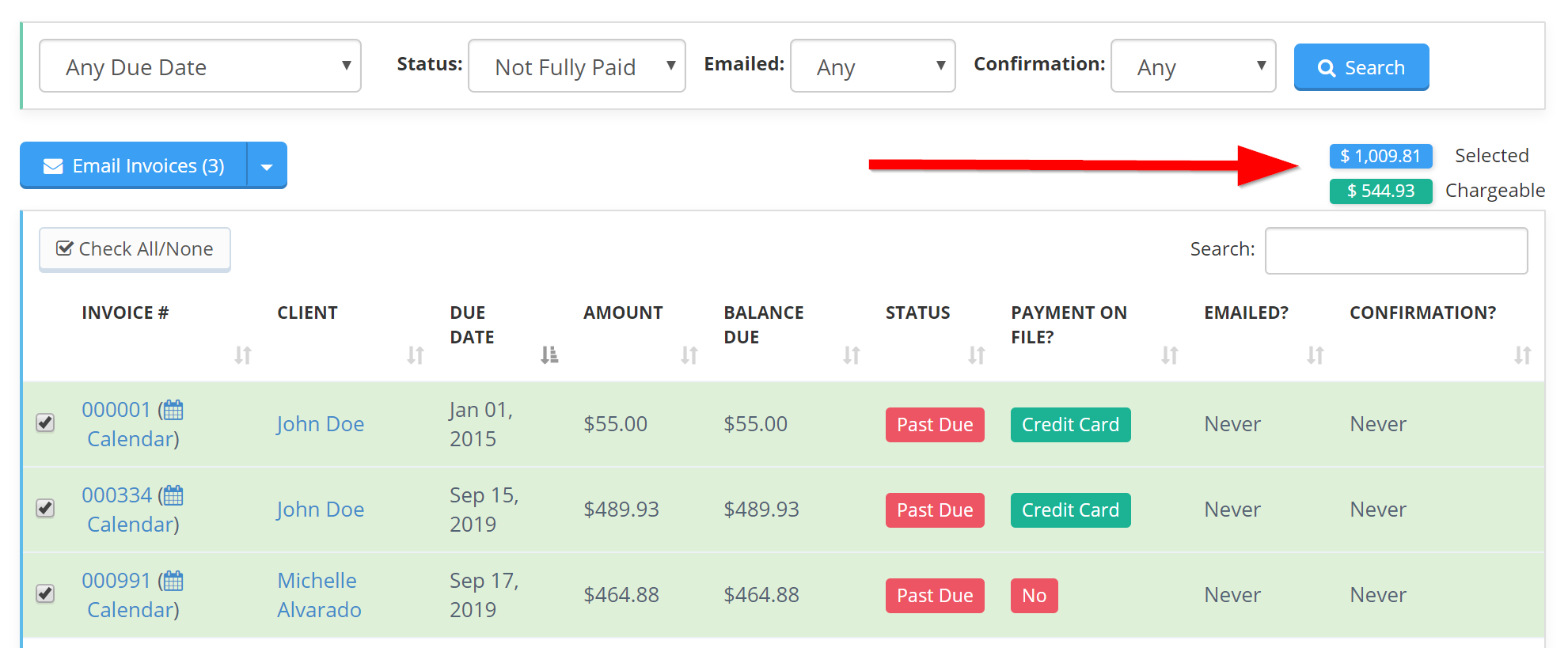Open invoice 000334 link
Screen dimensions: 1568x648
click(116, 495)
